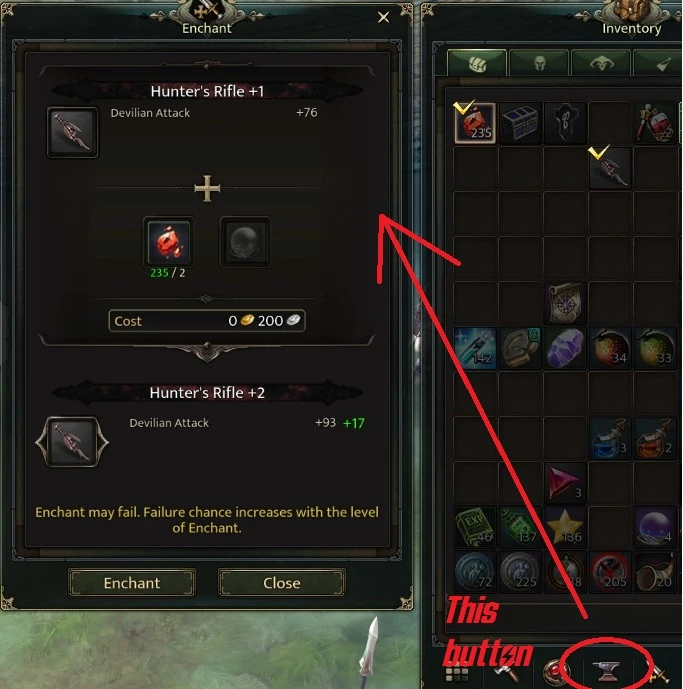The width and height of the screenshot is (683, 689).
Task: Deselect the check-marked Hunter's Rifle in inventory
Action: click(x=610, y=168)
